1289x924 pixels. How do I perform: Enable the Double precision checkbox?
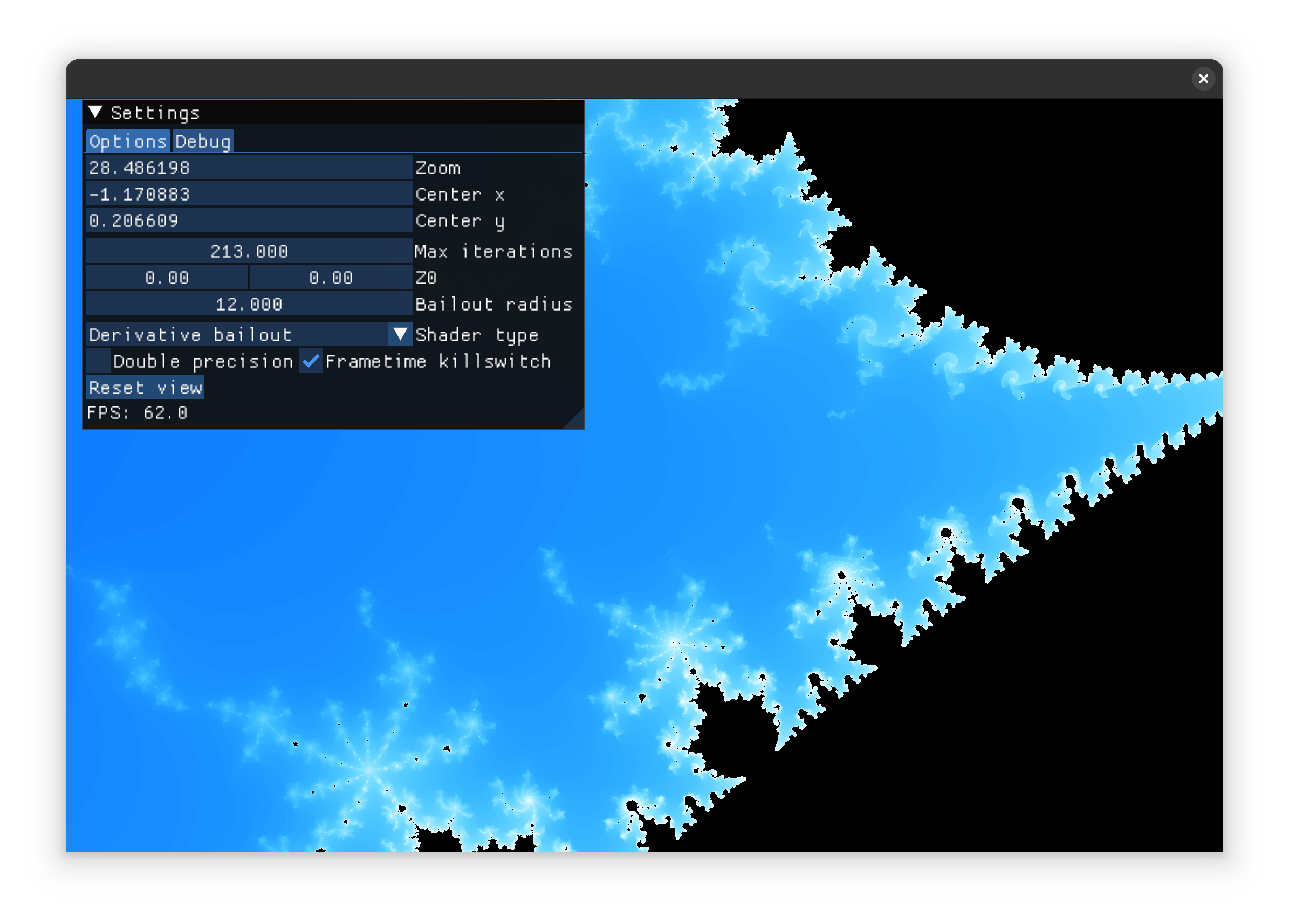point(98,361)
